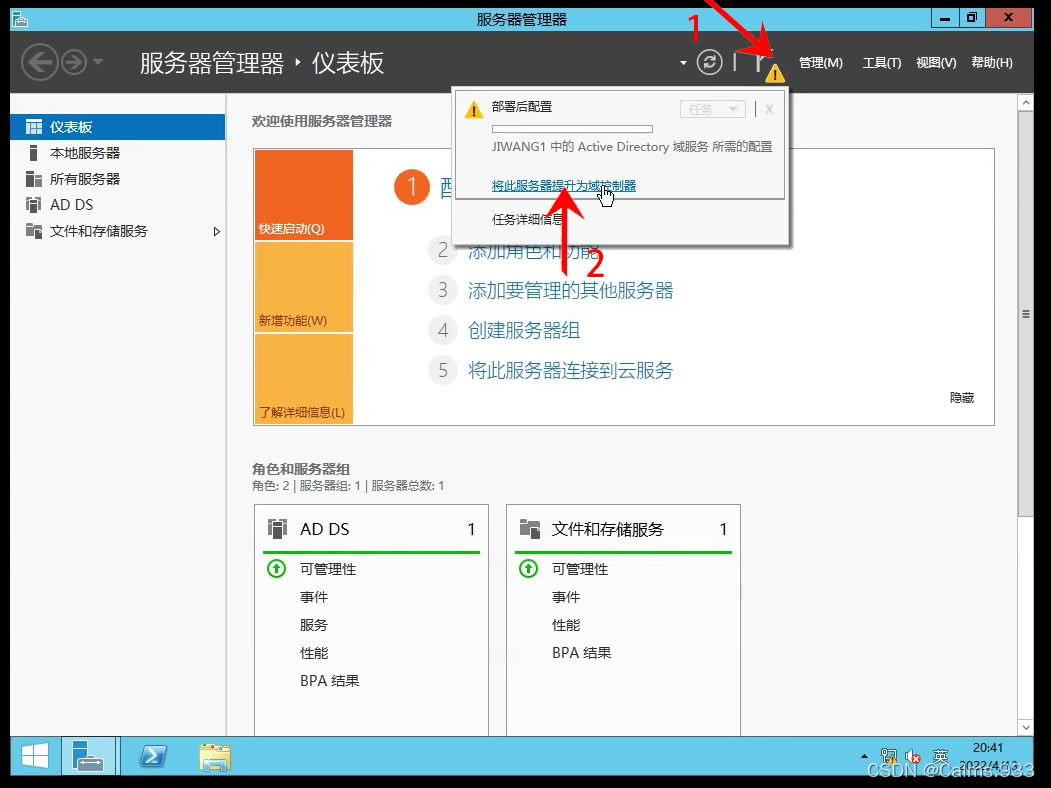Show hidden tray icons arrow
The height and width of the screenshot is (788, 1051).
[864, 757]
